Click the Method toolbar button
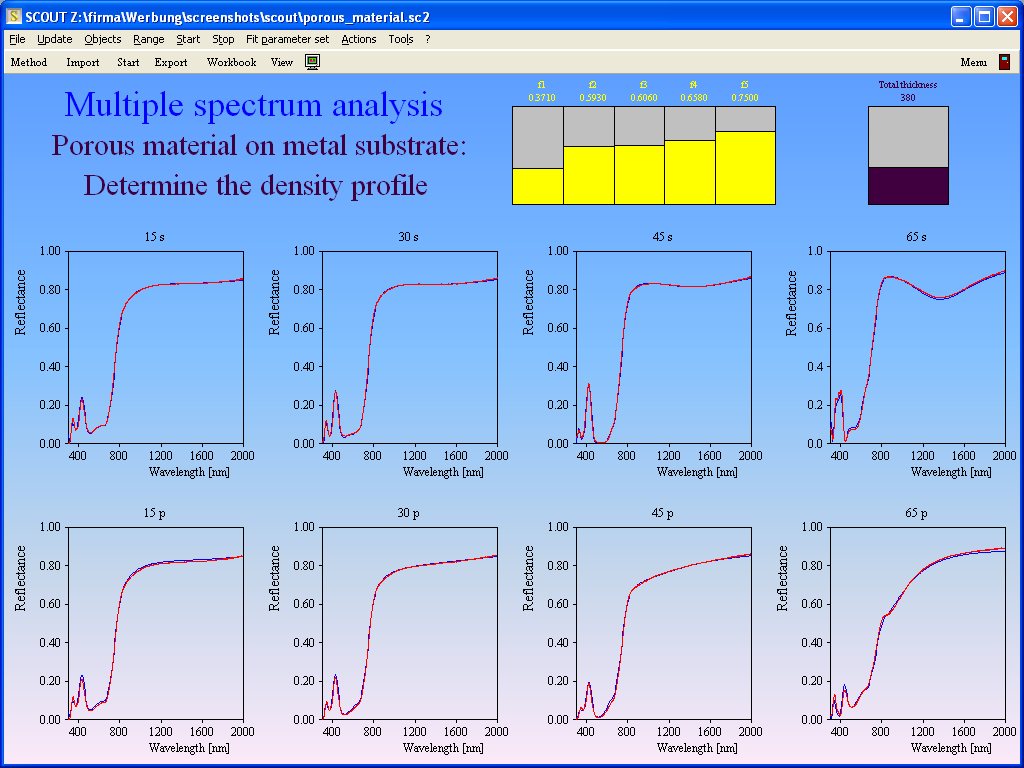Screen dimensions: 1024x768 point(29,62)
